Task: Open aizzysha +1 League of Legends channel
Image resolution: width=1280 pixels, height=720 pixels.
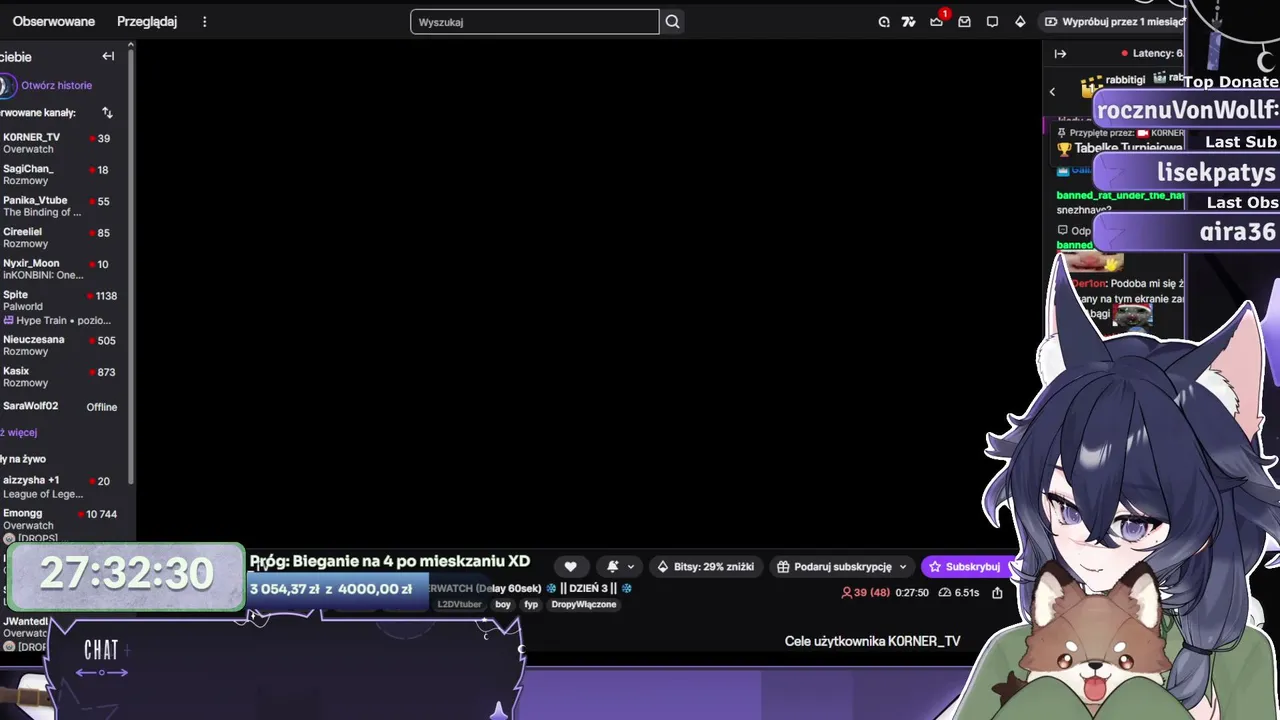Action: (x=60, y=487)
